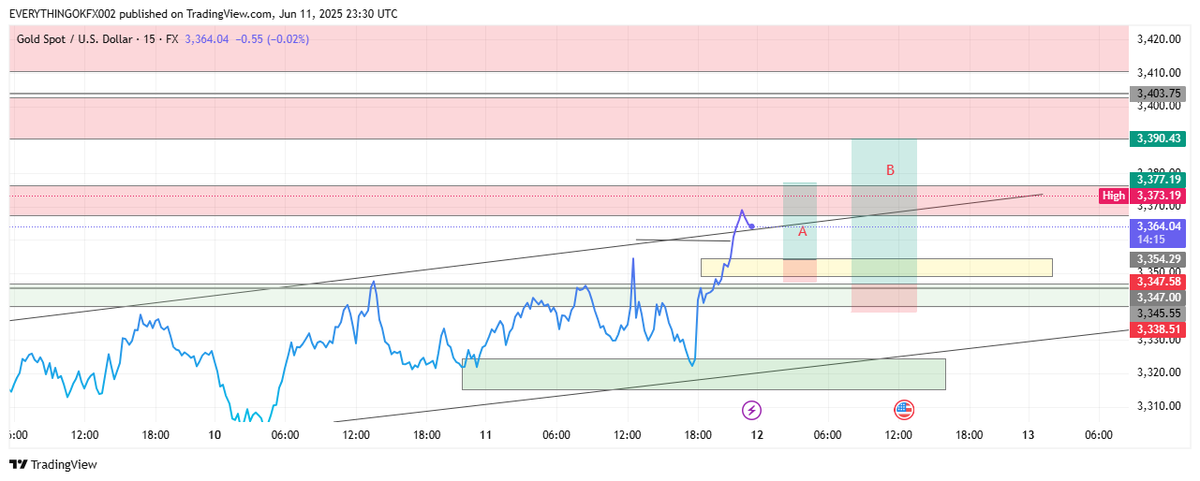Click the 3,403.75 gray price label

pos(1157,94)
